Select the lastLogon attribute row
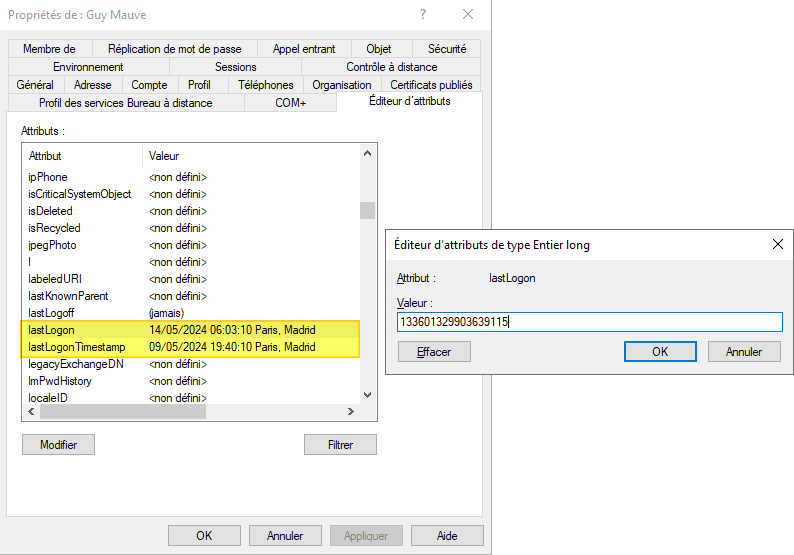Viewport: 794px width, 555px height. click(191, 330)
